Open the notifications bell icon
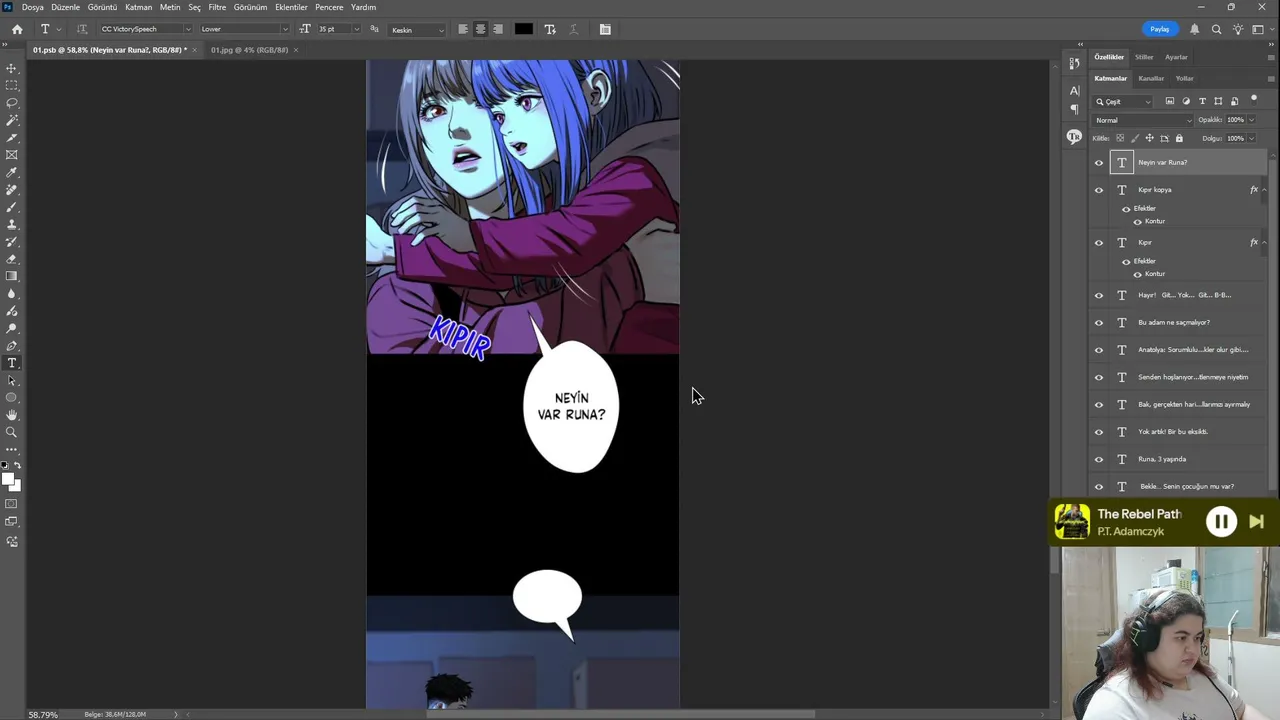Screen dimensions: 1280x720 (x=1194, y=29)
